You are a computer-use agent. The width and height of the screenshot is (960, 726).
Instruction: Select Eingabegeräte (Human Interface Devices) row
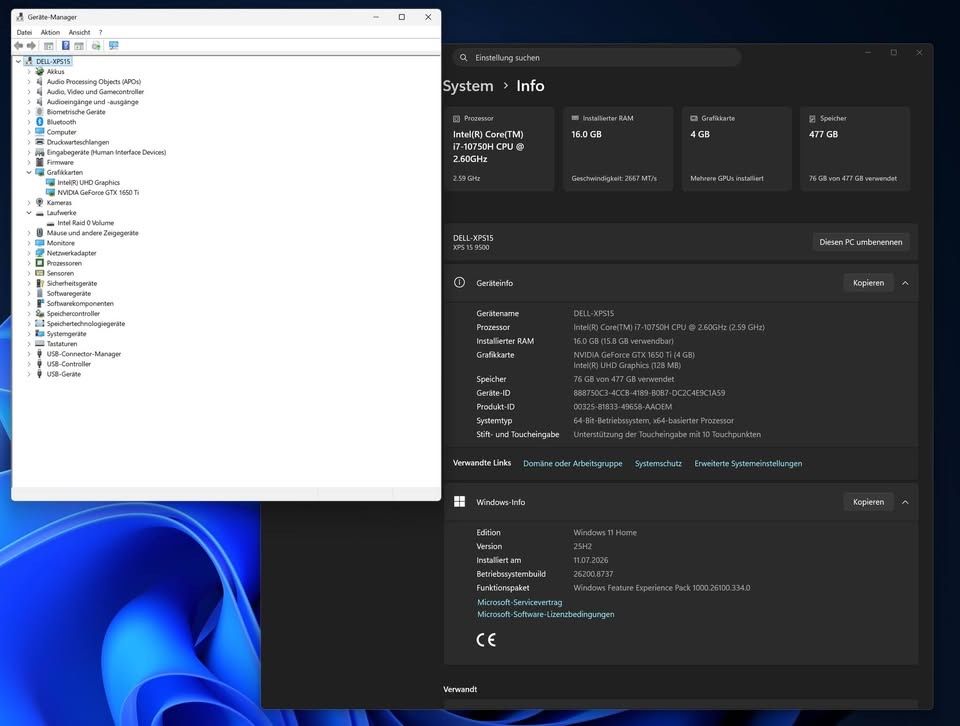106,152
